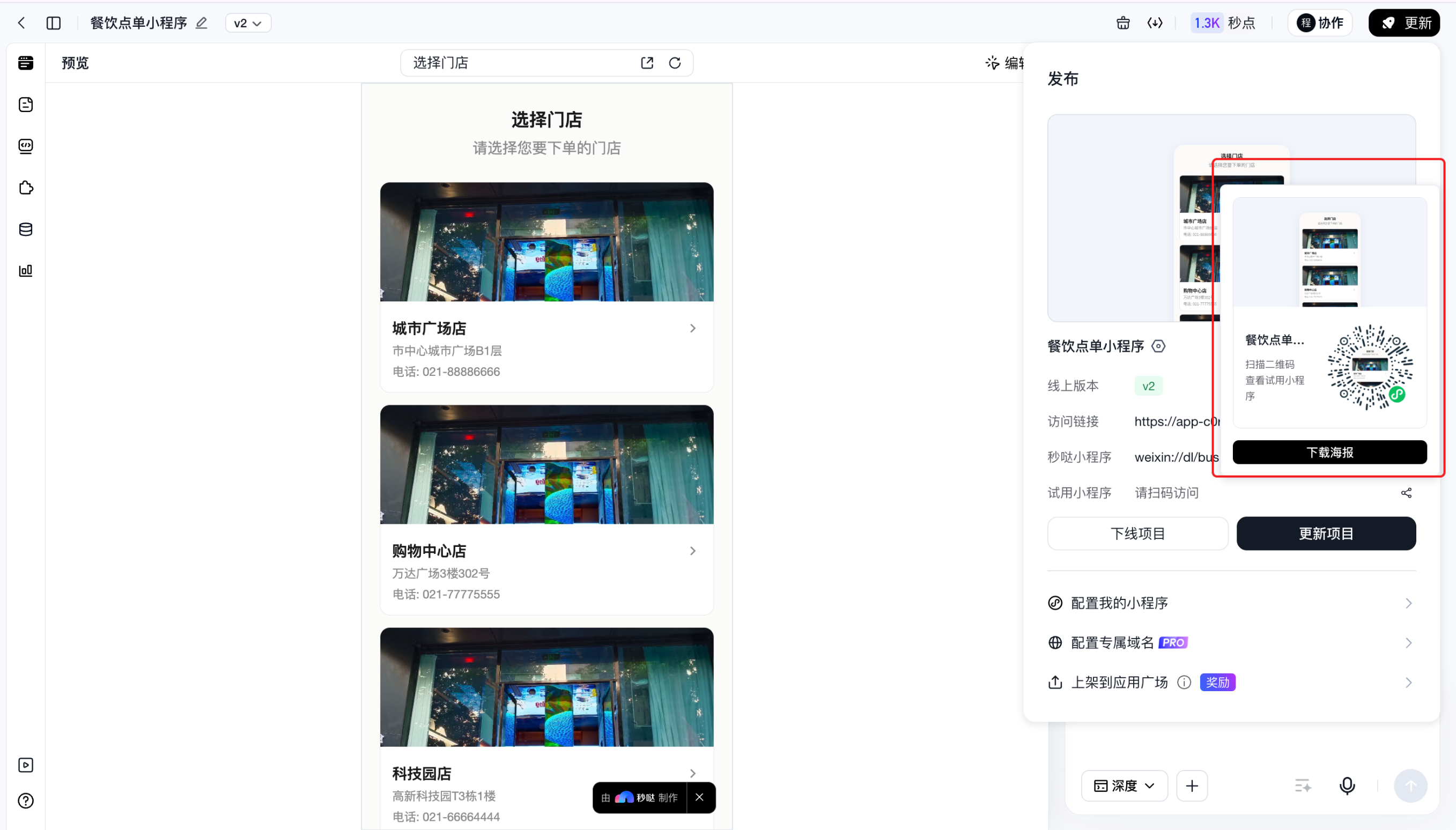Viewport: 1456px width, 830px height.
Task: Open the document icon in left sidebar
Action: (x=26, y=105)
